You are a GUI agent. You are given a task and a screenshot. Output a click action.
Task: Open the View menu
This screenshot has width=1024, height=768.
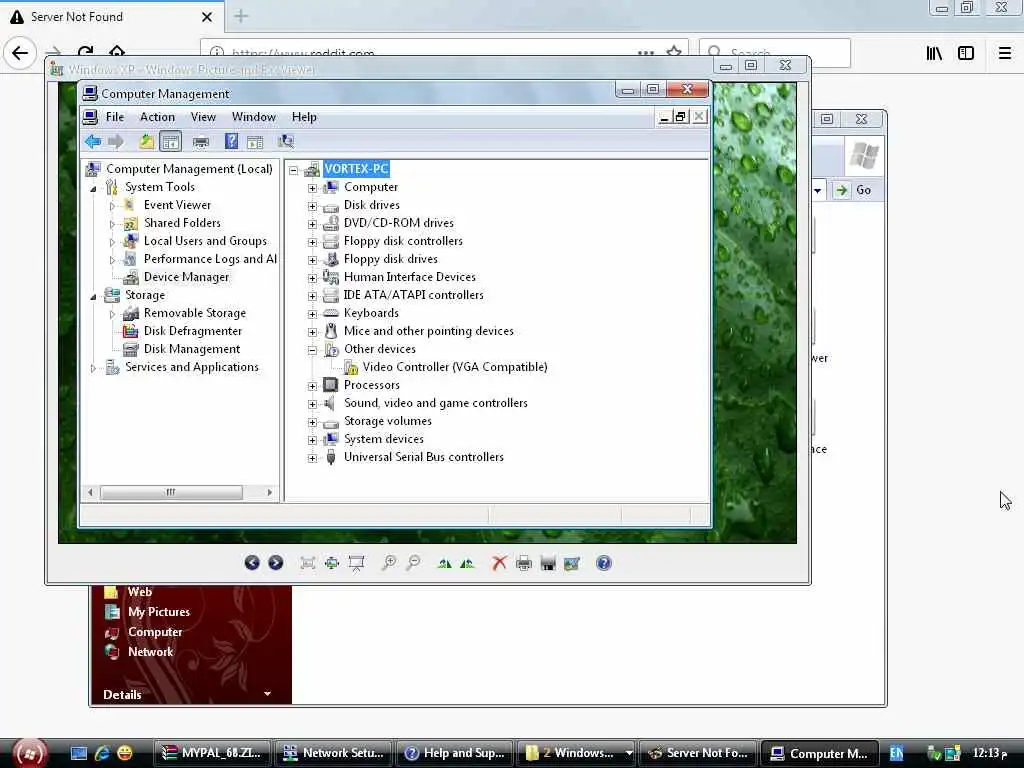point(203,117)
